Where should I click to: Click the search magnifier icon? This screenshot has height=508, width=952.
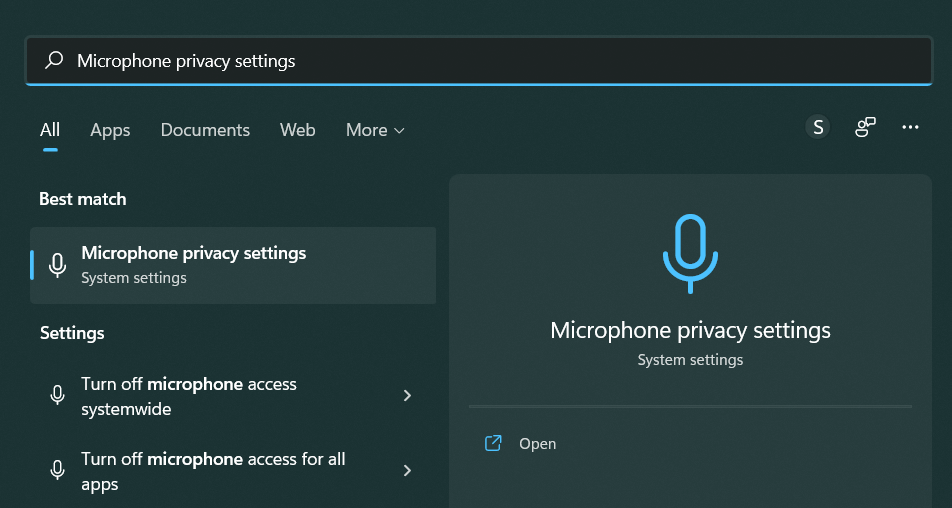55,61
